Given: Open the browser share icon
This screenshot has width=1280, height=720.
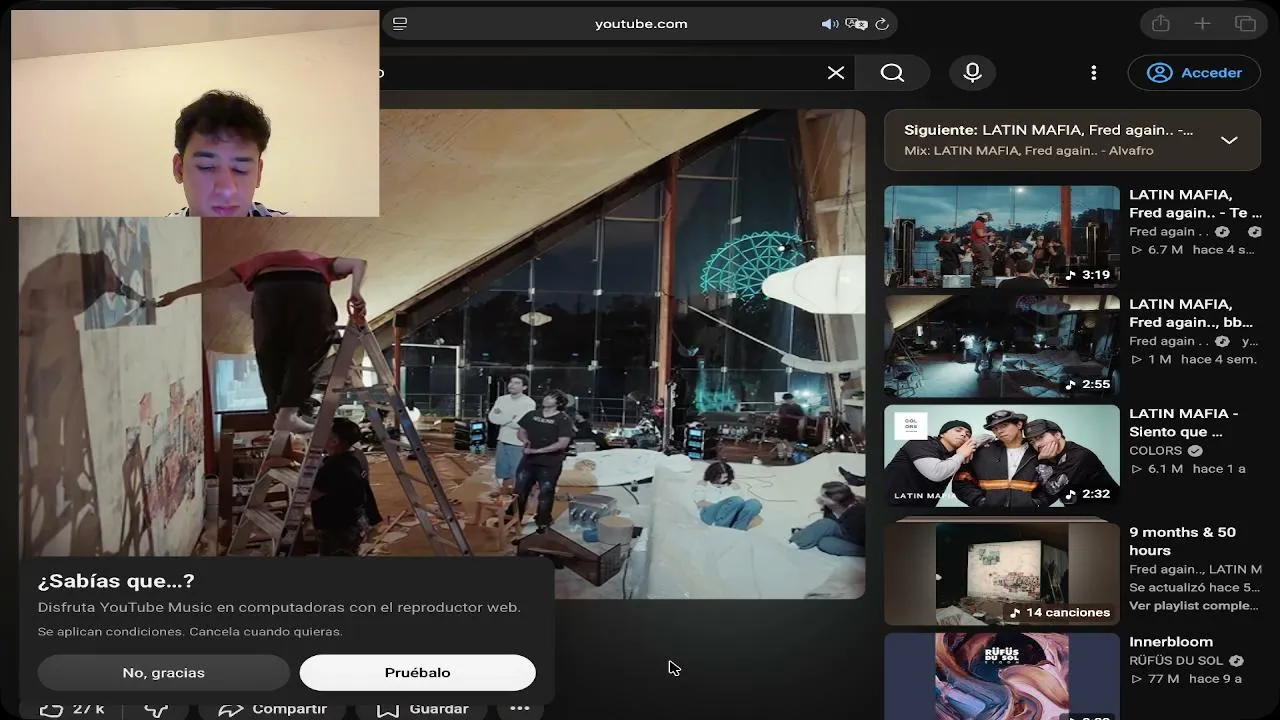Looking at the screenshot, I should click(x=1161, y=24).
